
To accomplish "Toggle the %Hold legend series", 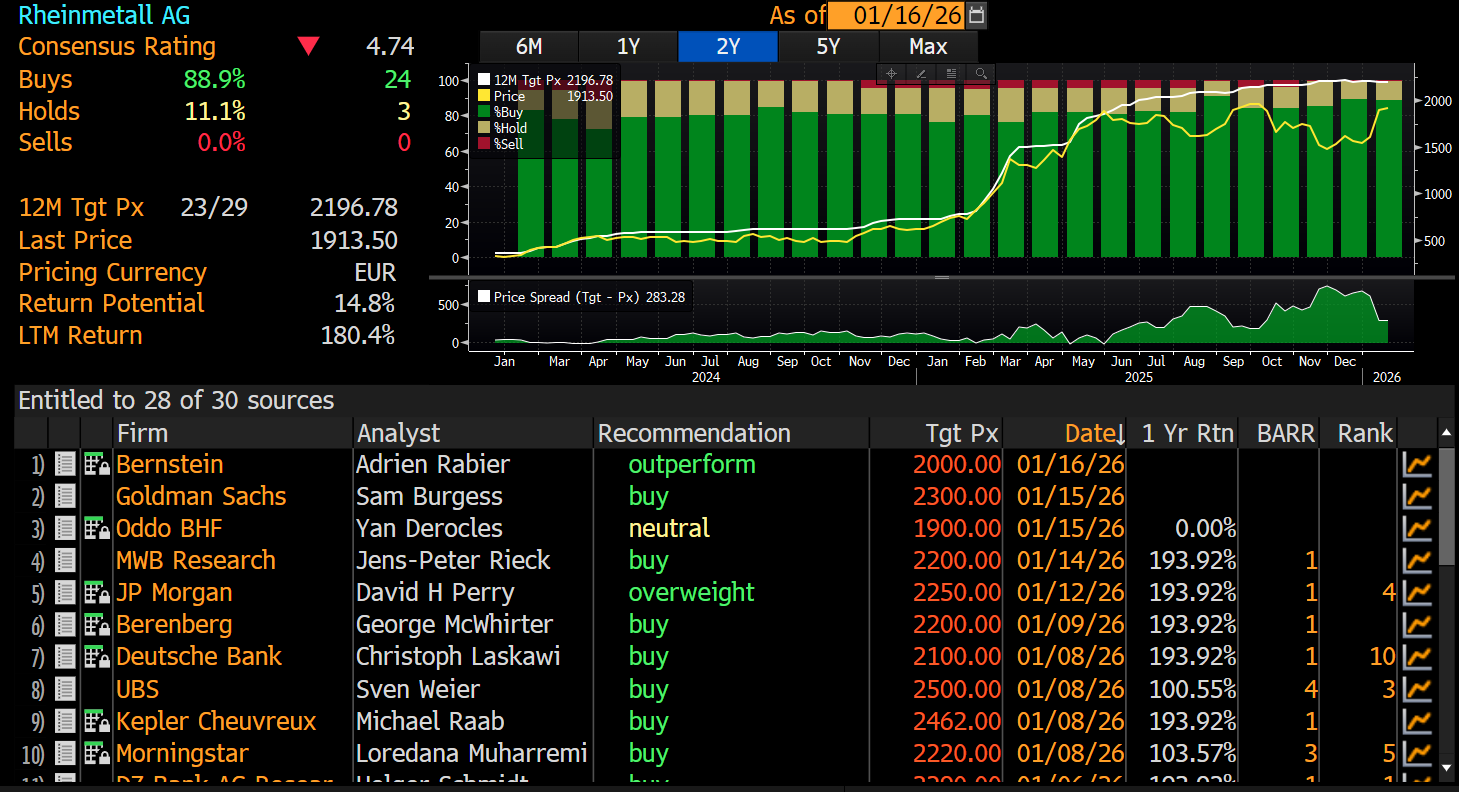I will (x=485, y=128).
